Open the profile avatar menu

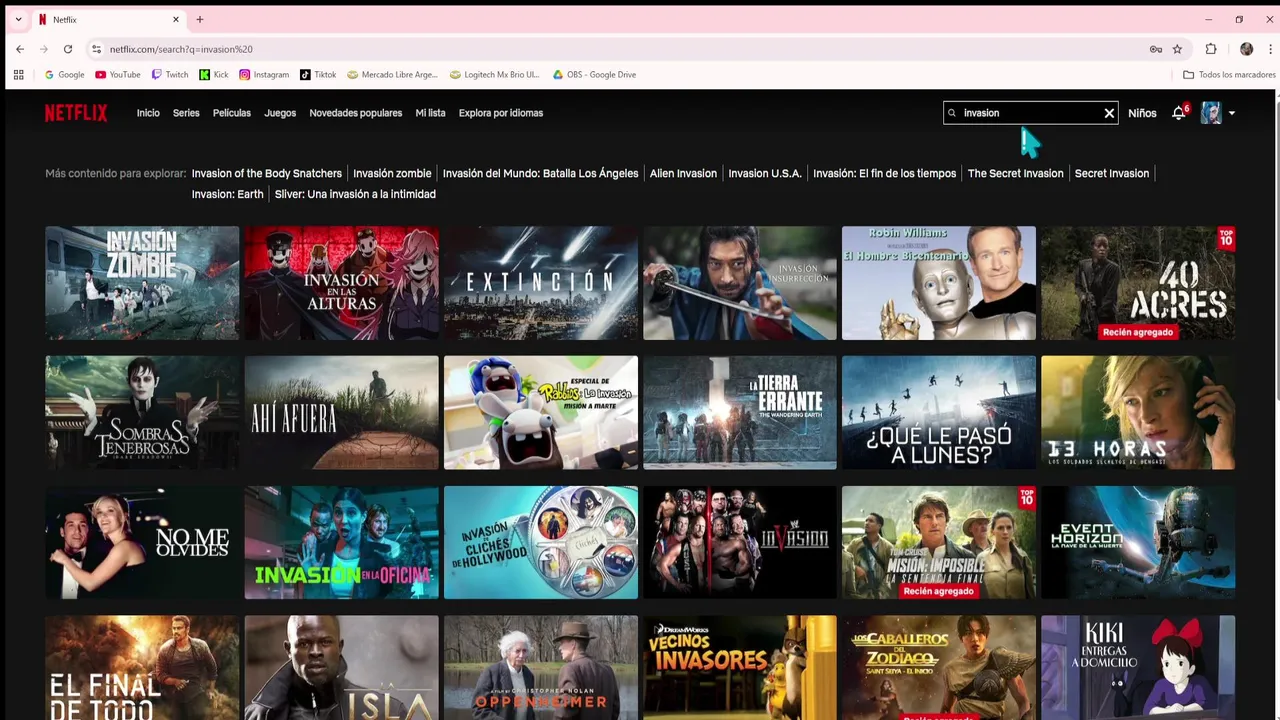pos(1211,113)
